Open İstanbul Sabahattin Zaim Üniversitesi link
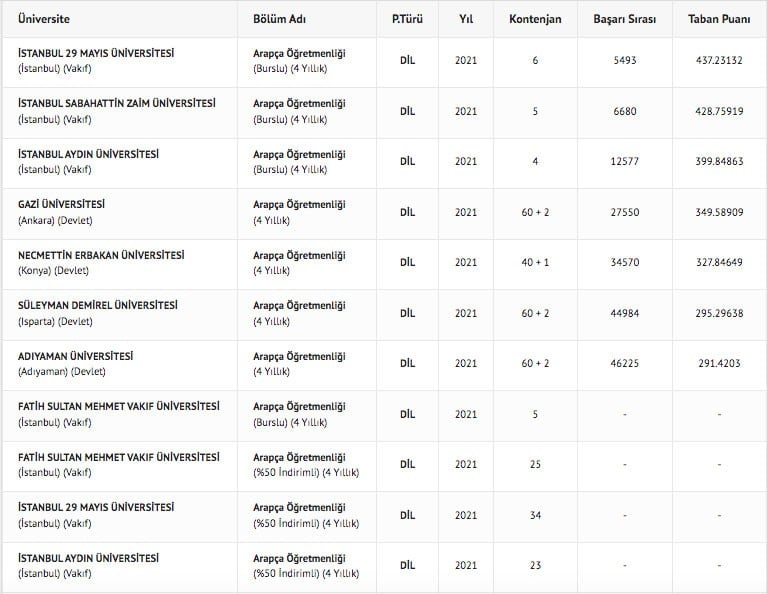Image resolution: width=767 pixels, height=594 pixels. [117, 104]
